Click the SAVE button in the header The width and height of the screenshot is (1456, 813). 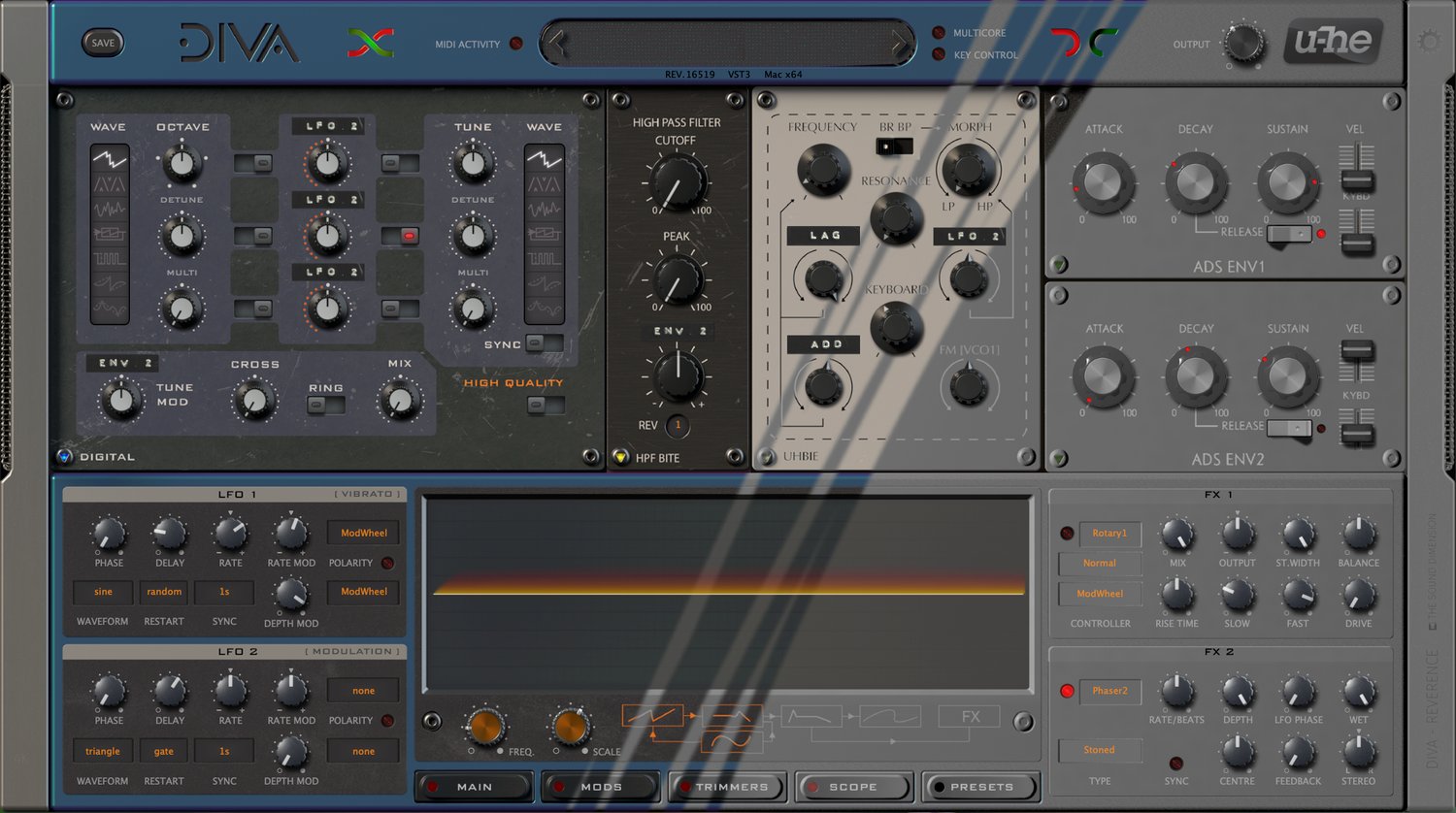(102, 43)
